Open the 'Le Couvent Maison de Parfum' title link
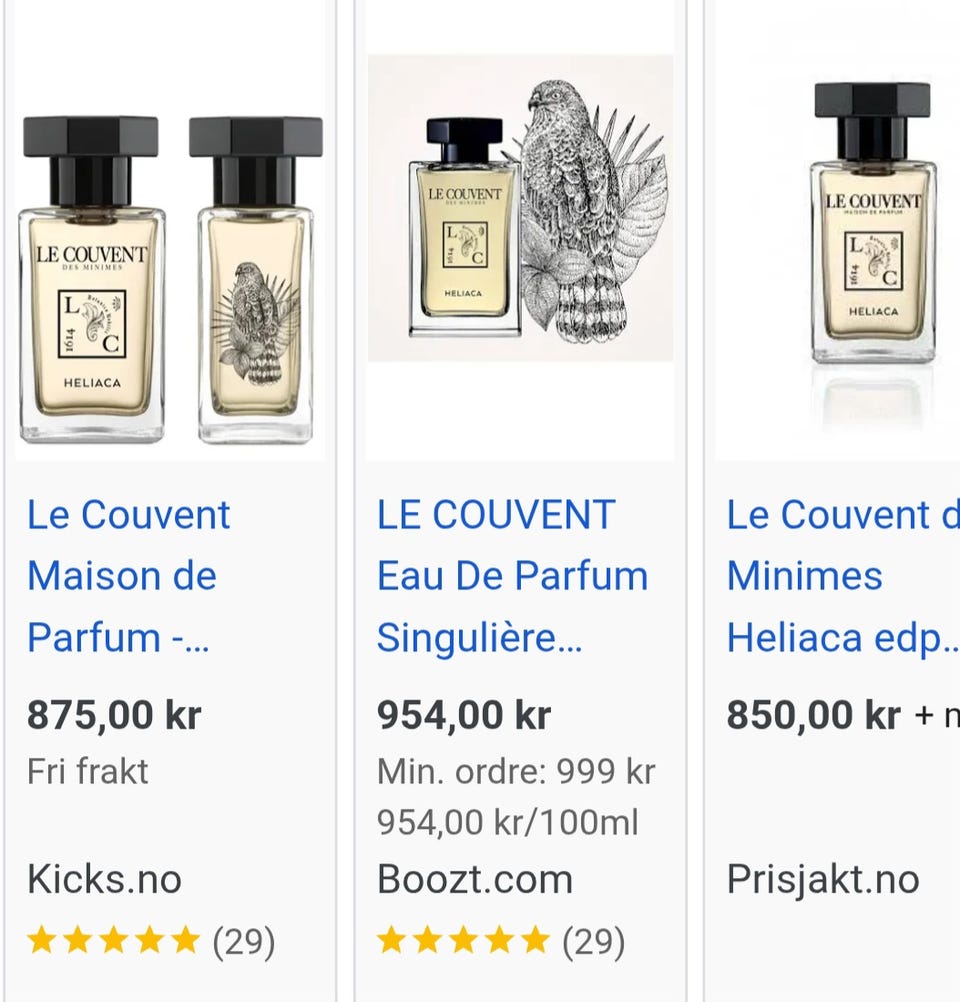 tap(128, 576)
